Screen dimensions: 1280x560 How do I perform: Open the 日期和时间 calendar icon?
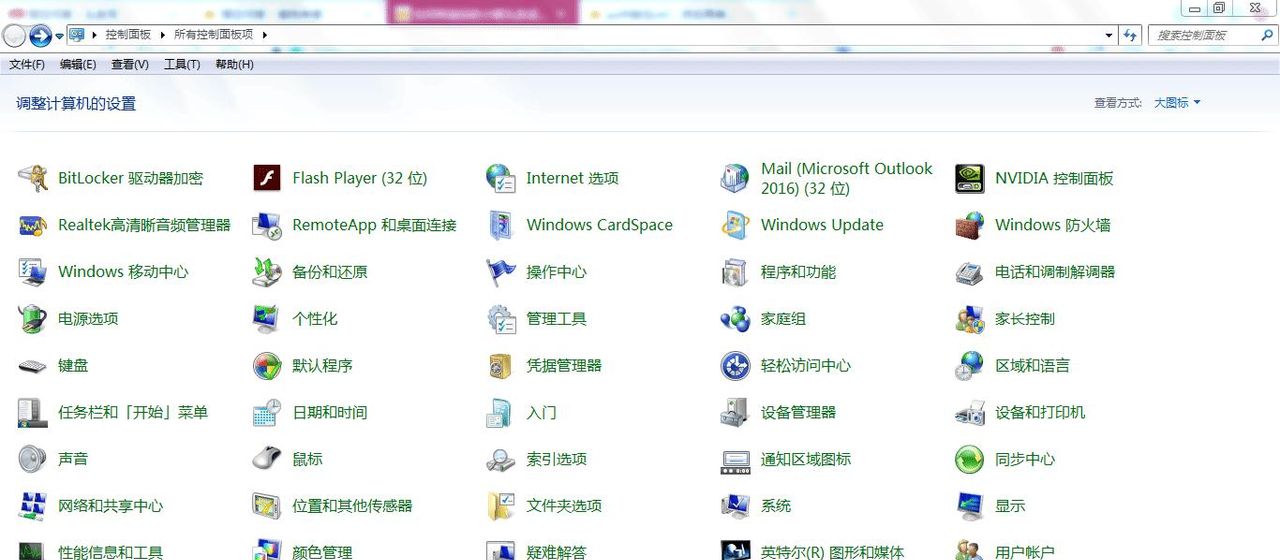click(x=267, y=413)
